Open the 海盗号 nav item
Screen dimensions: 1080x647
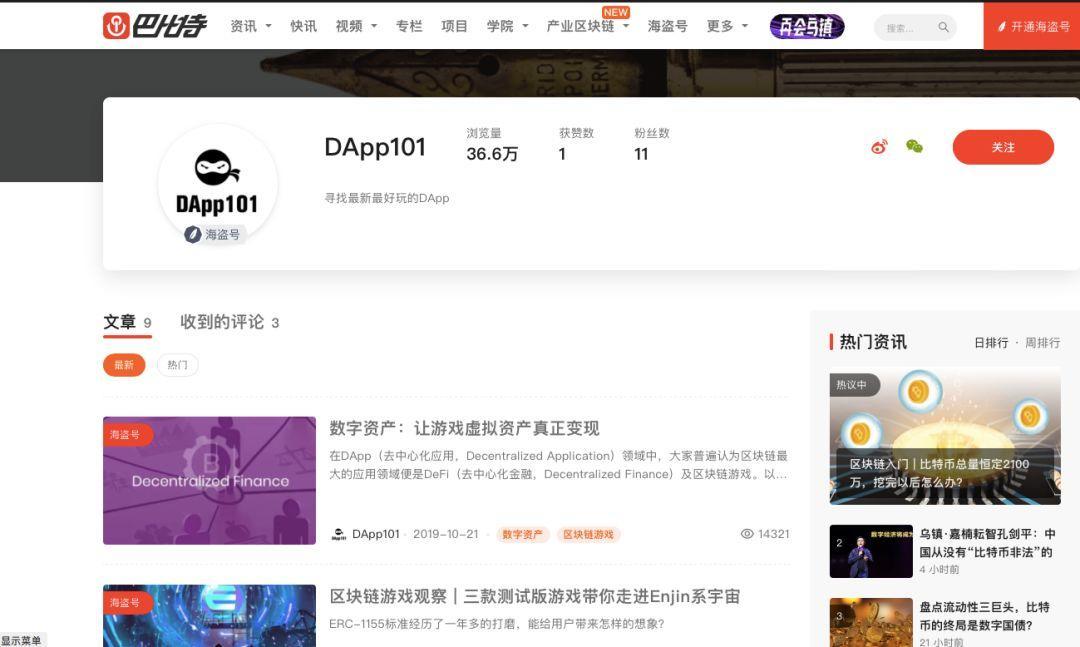point(667,26)
